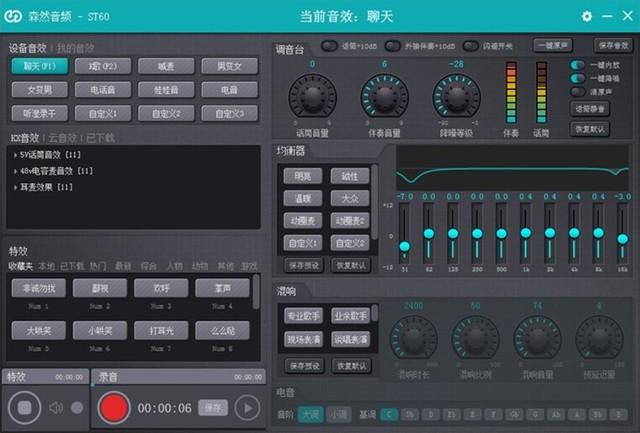Open the 游戏 effects tab
Viewport: 640px width, 433px height.
click(249, 266)
